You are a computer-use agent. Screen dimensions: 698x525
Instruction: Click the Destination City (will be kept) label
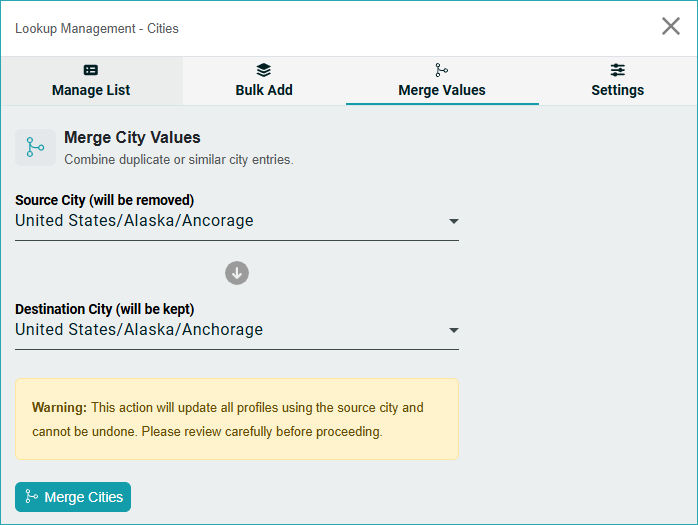click(105, 309)
